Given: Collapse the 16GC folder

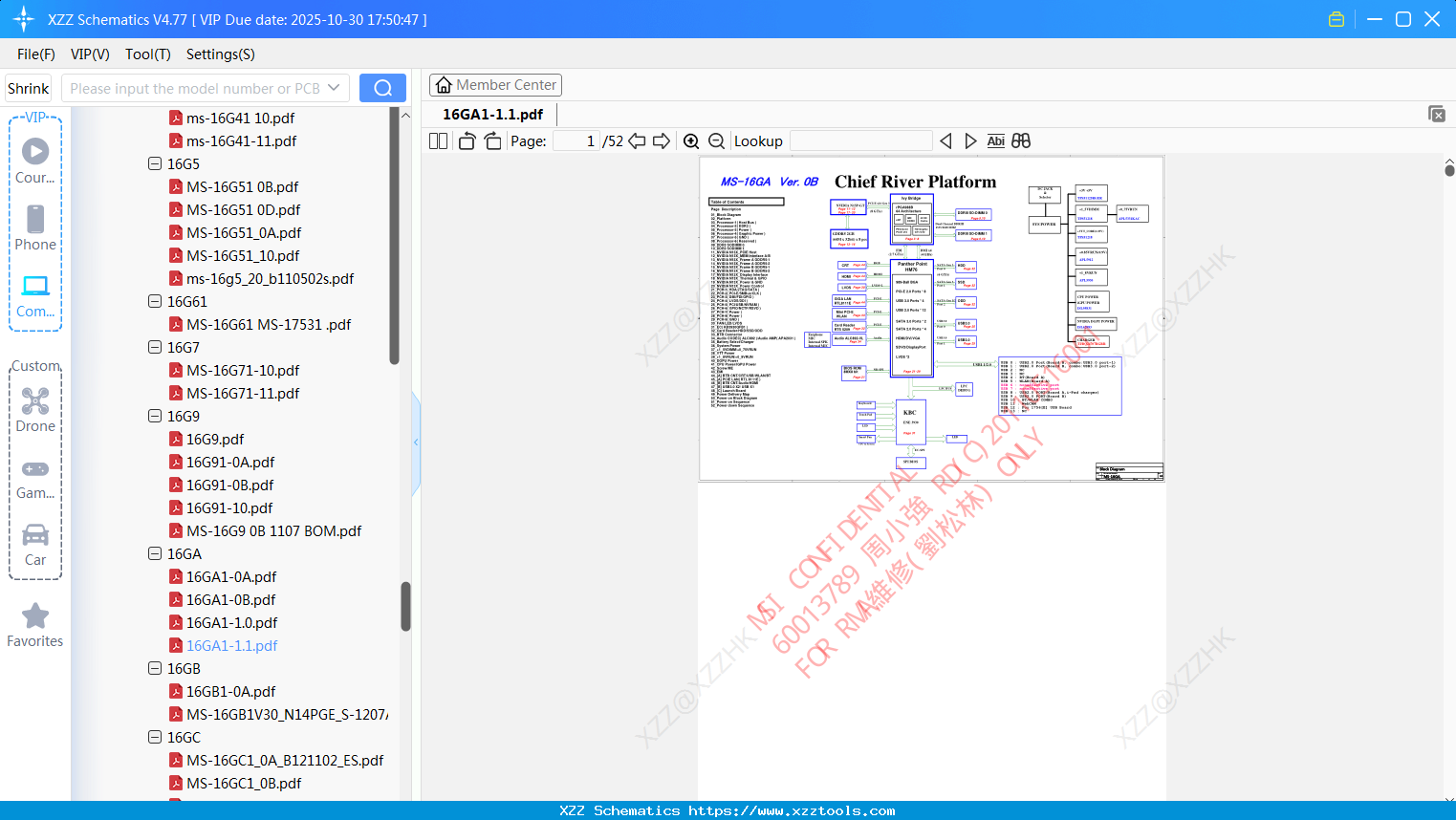Looking at the screenshot, I should click(x=155, y=737).
